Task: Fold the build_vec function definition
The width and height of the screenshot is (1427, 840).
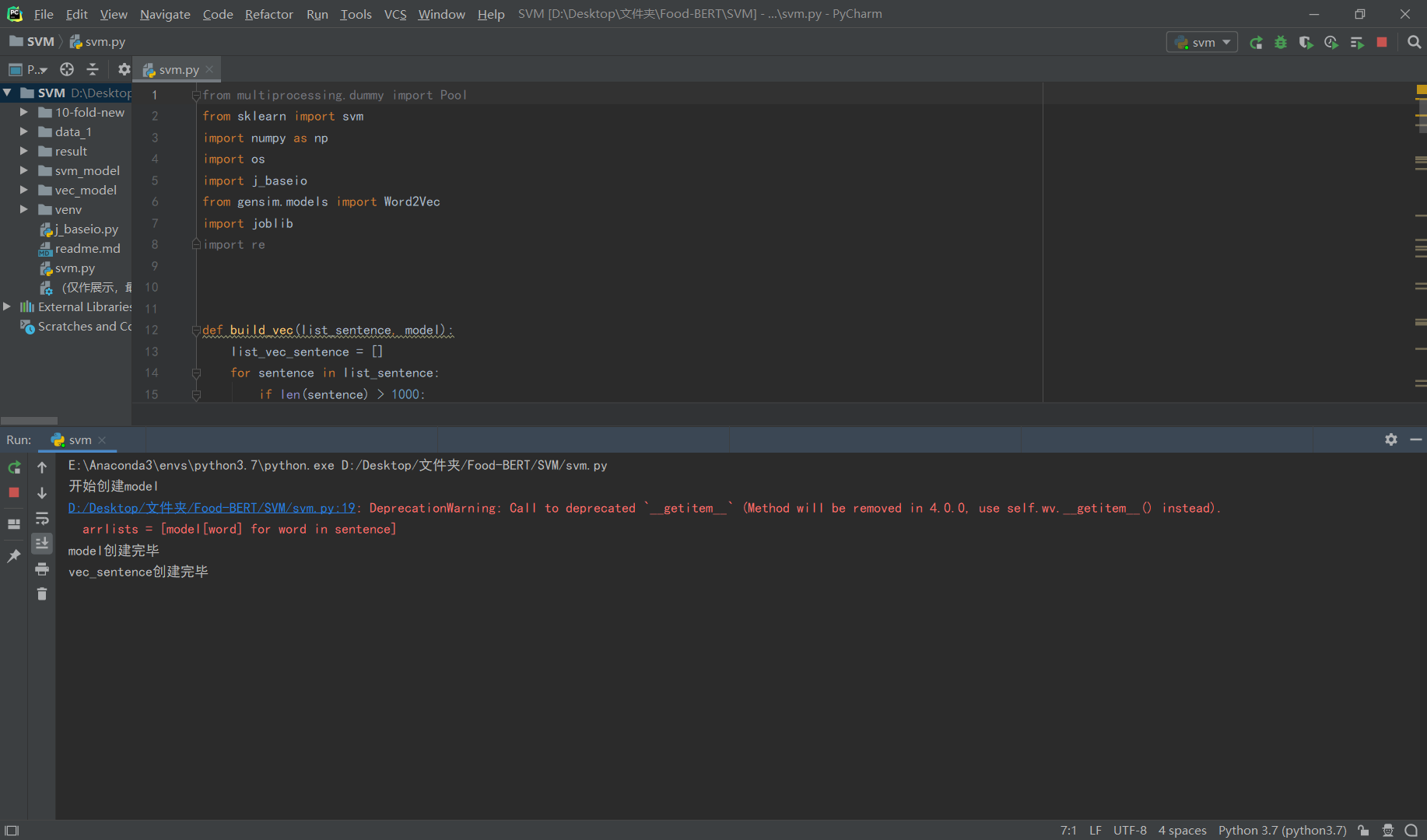Action: tap(196, 331)
